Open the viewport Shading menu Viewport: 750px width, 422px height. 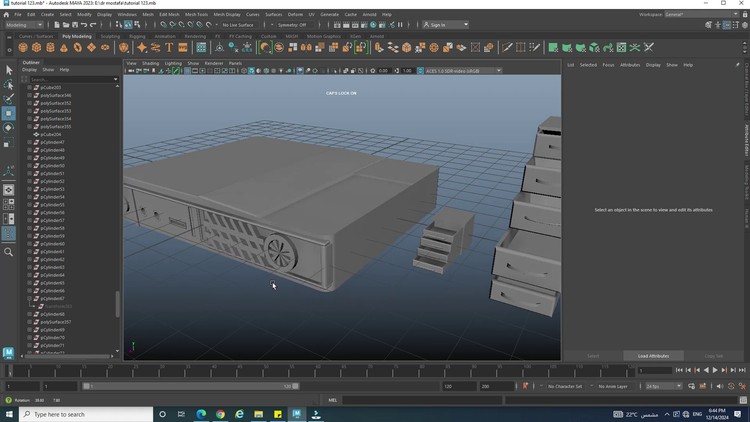click(x=150, y=63)
